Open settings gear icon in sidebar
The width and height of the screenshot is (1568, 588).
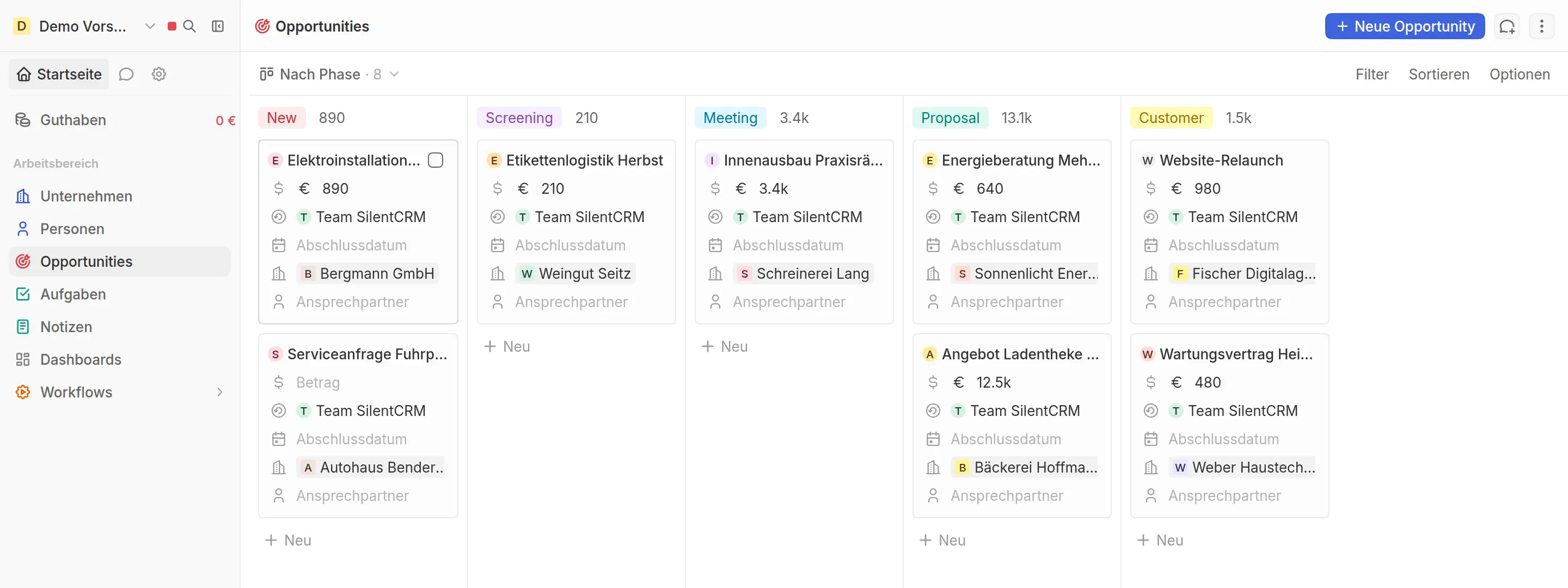(x=159, y=74)
